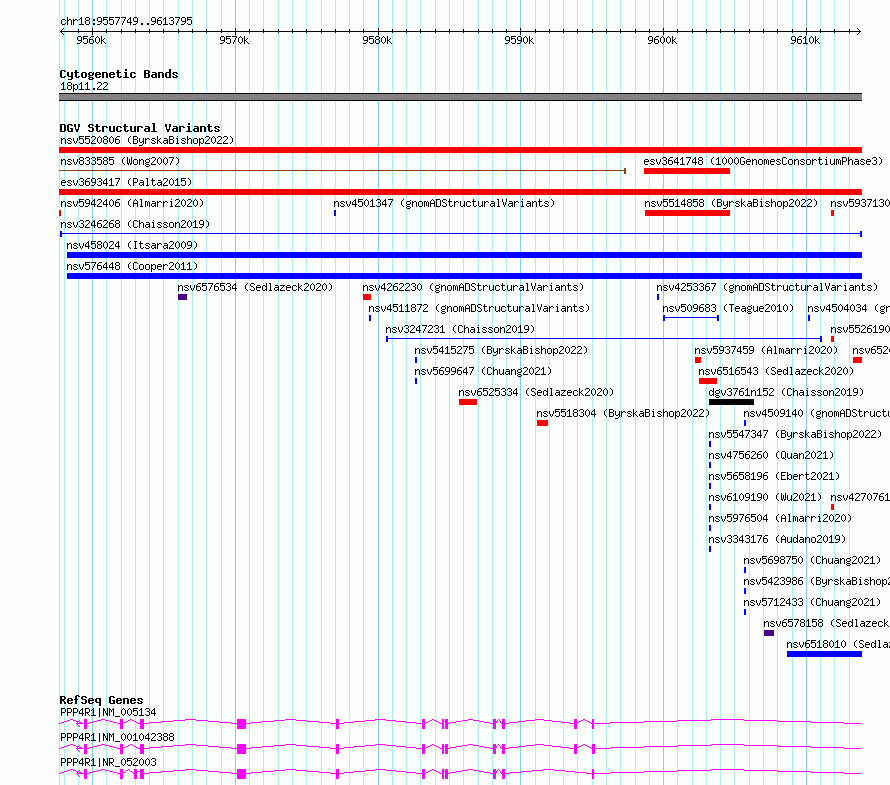The height and width of the screenshot is (785, 890).
Task: Click the red nsv5514858 variant bar
Action: coord(687,213)
